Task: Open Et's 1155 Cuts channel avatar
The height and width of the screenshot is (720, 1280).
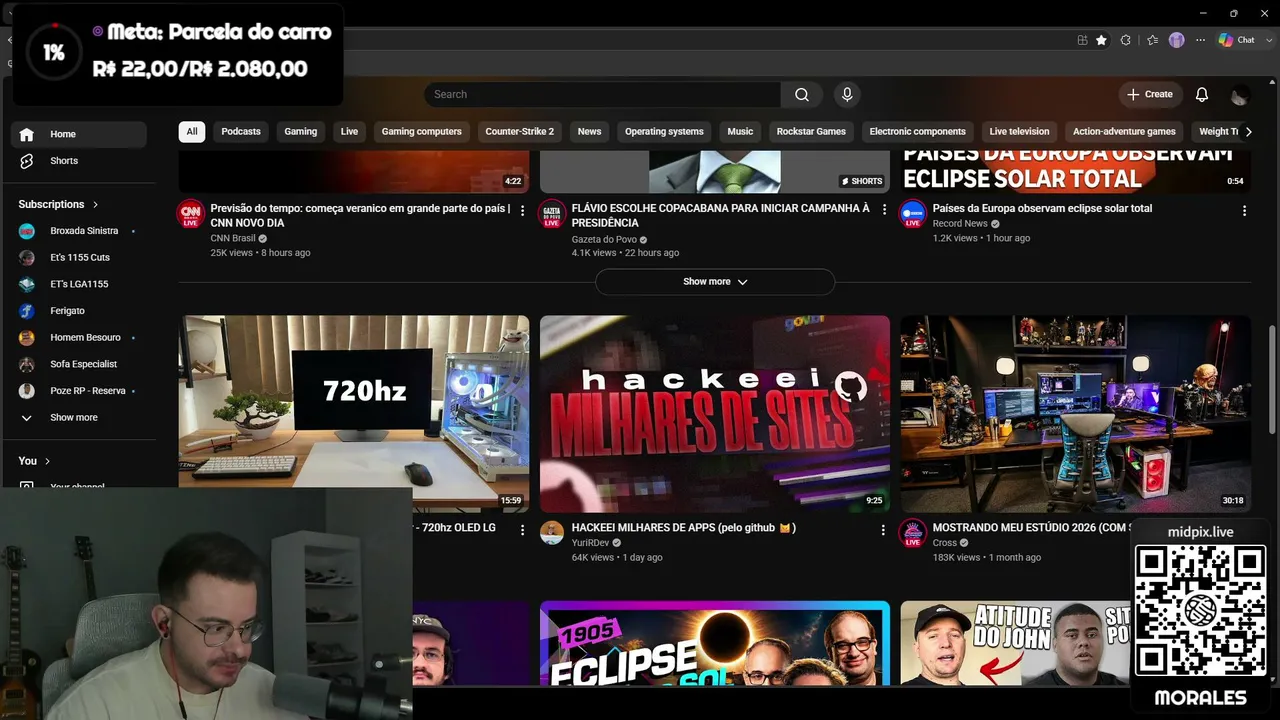Action: [27, 257]
